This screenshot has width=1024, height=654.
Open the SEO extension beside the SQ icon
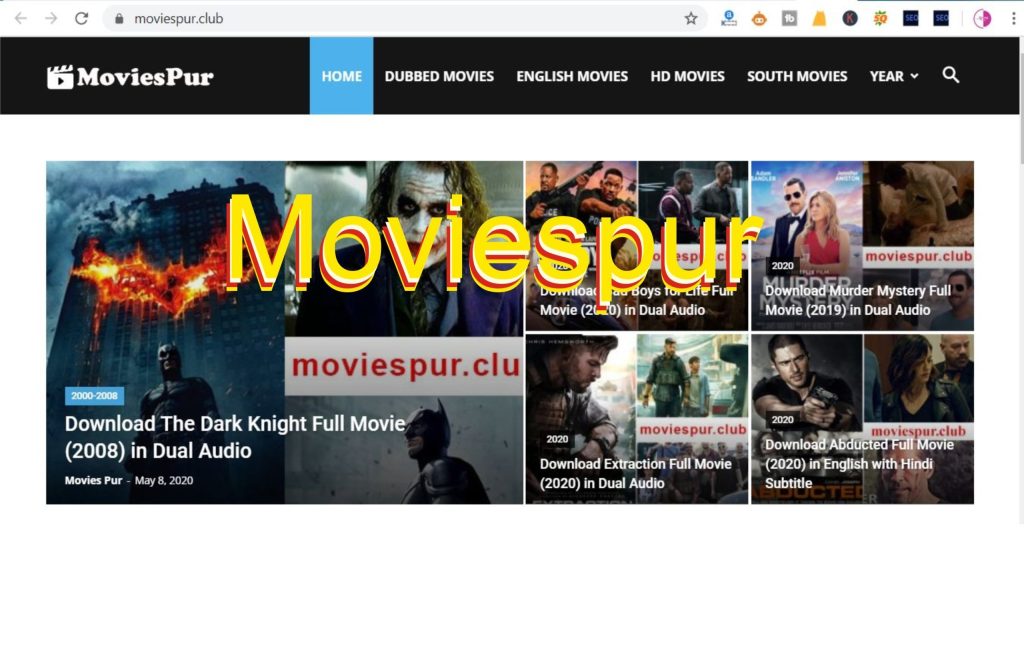[x=910, y=18]
